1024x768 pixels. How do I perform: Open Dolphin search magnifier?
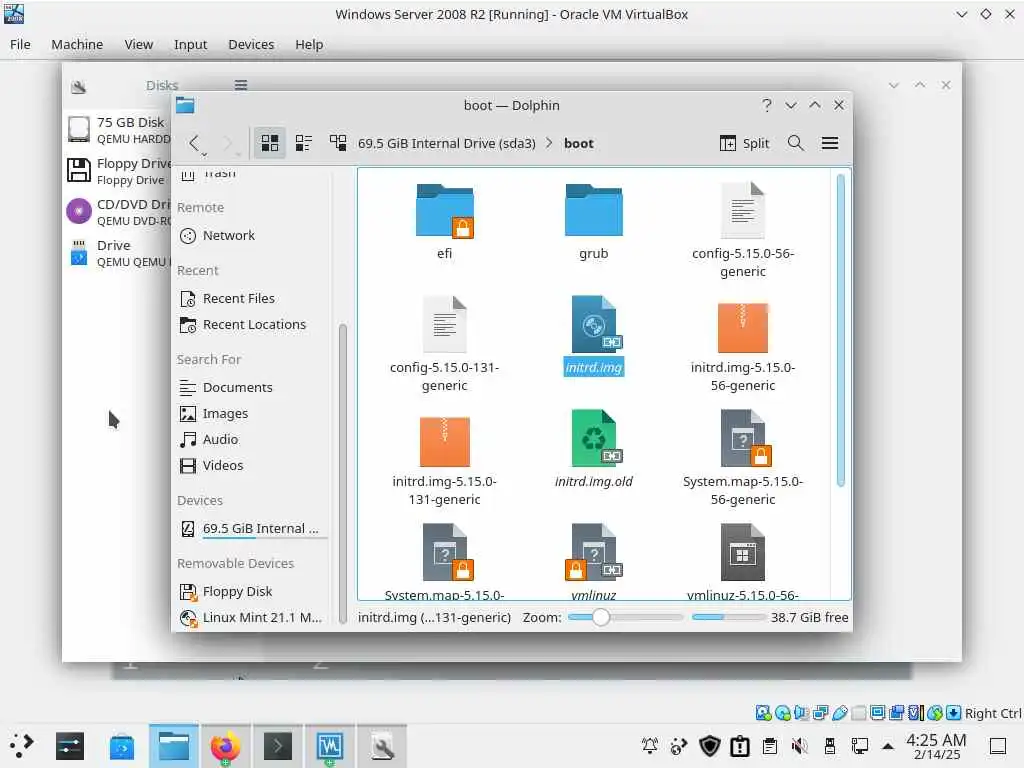click(x=795, y=143)
